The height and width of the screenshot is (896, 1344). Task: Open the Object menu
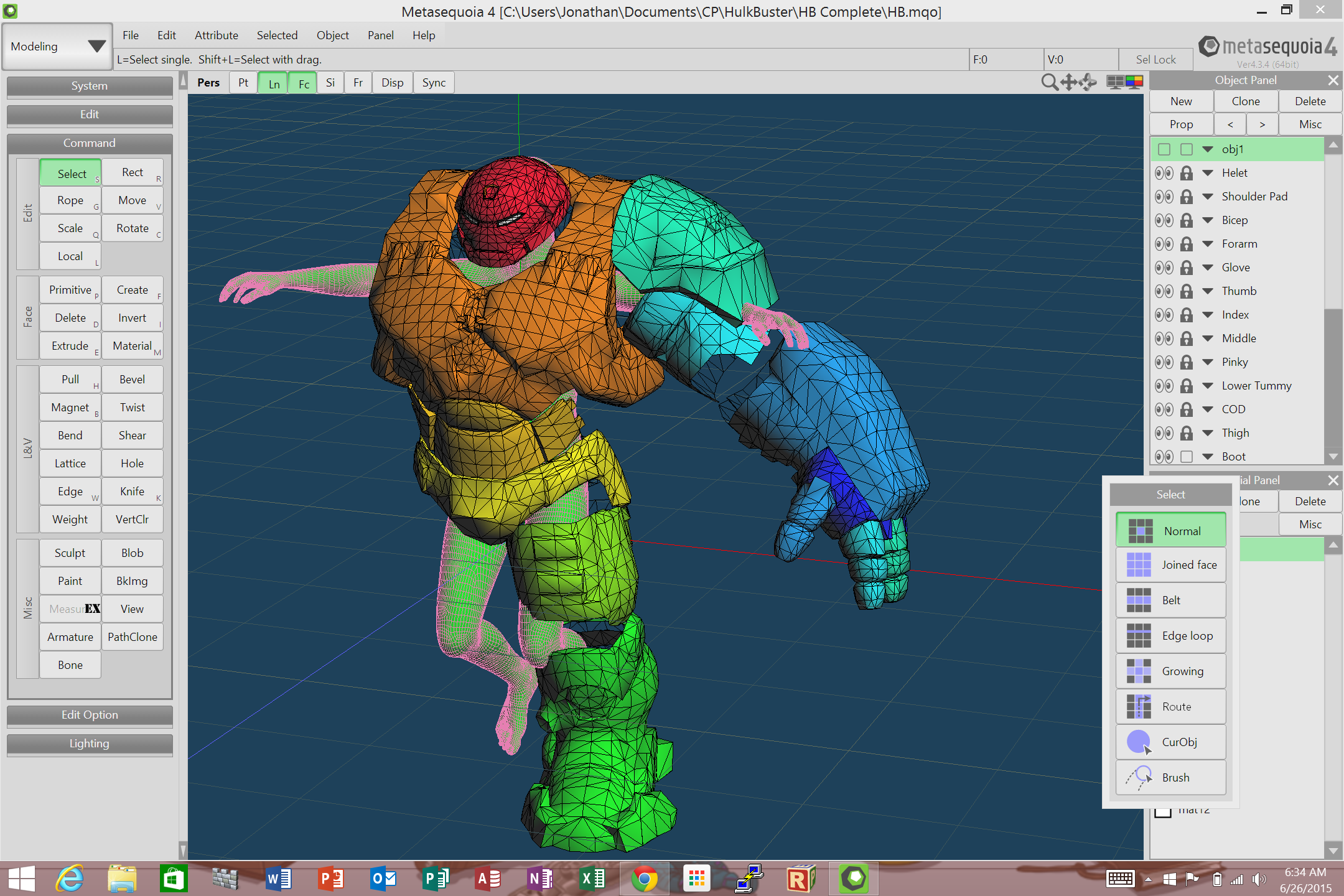333,35
